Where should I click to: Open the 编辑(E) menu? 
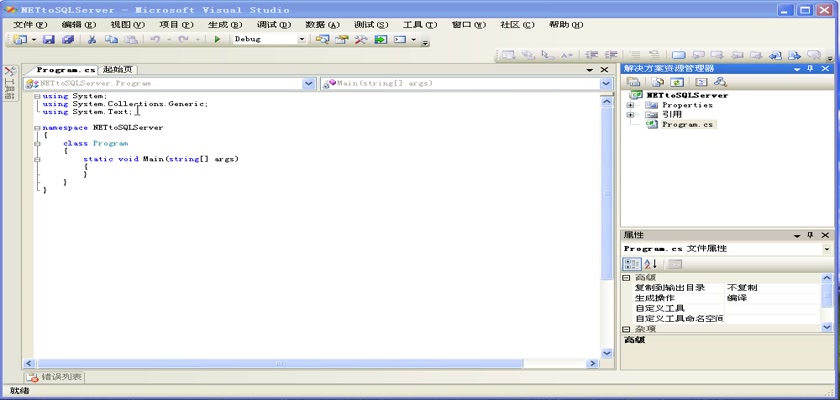pos(79,25)
